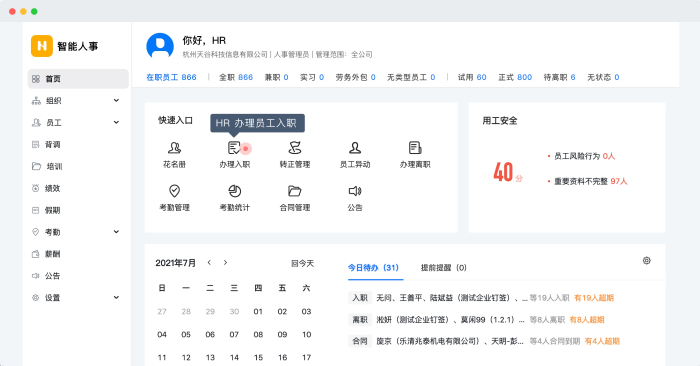The image size is (700, 366).
Task: Click 试用 60 count
Action: tap(472, 77)
